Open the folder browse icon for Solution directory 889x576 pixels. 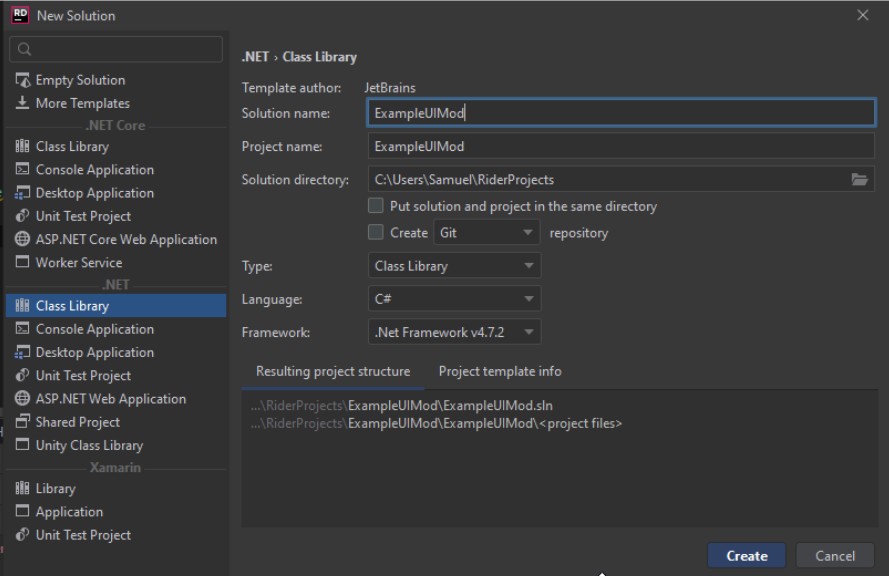pyautogui.click(x=859, y=180)
